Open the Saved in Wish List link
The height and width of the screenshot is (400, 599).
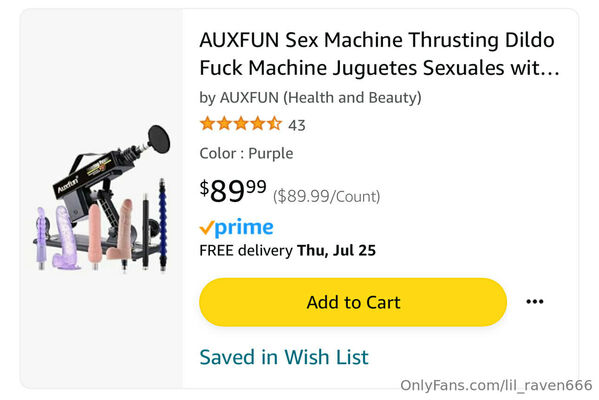click(284, 357)
